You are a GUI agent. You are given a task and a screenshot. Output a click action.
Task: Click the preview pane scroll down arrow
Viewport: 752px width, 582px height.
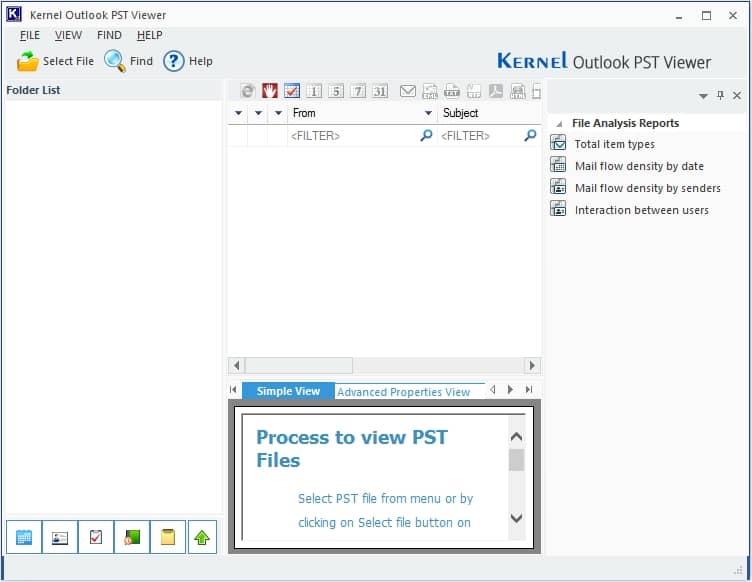(517, 518)
